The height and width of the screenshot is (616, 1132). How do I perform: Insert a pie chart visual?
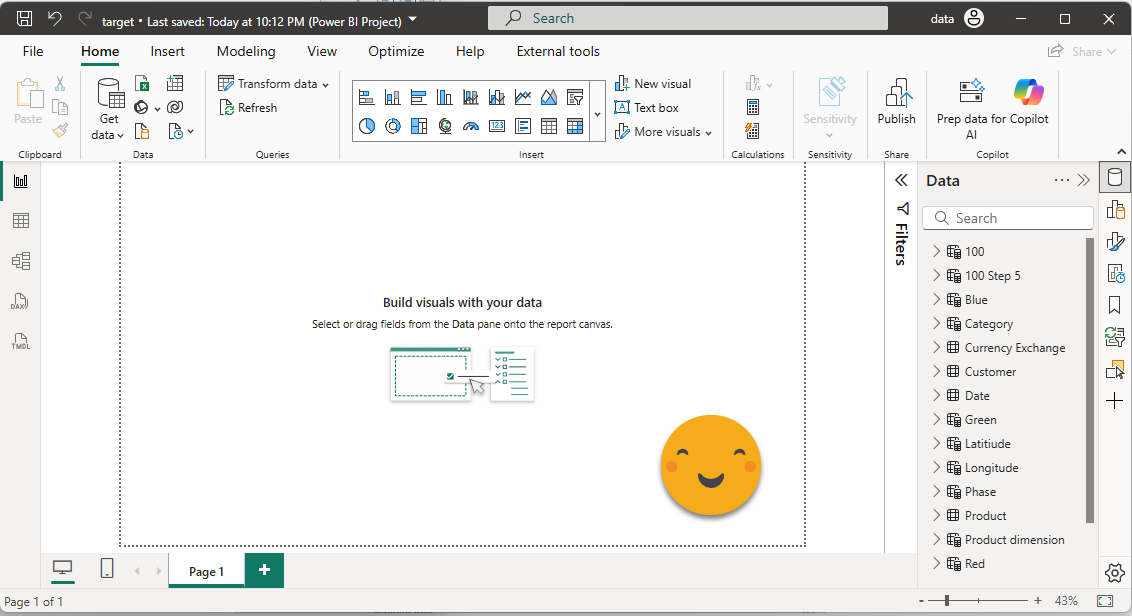click(x=367, y=126)
